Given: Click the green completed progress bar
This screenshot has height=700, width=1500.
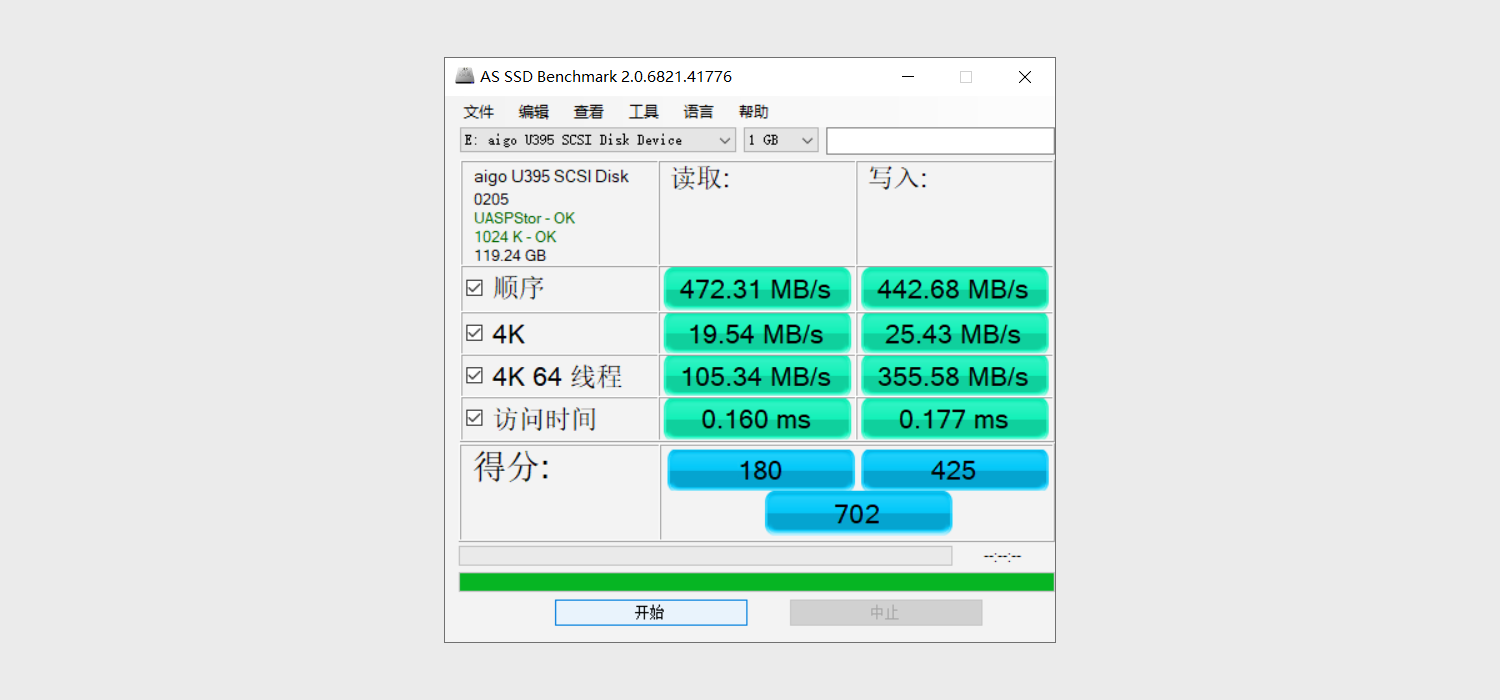Looking at the screenshot, I should tap(756, 582).
